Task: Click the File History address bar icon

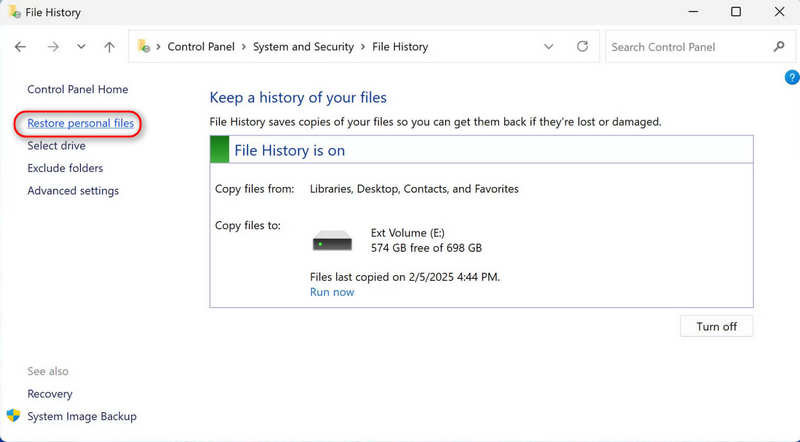Action: click(144, 46)
